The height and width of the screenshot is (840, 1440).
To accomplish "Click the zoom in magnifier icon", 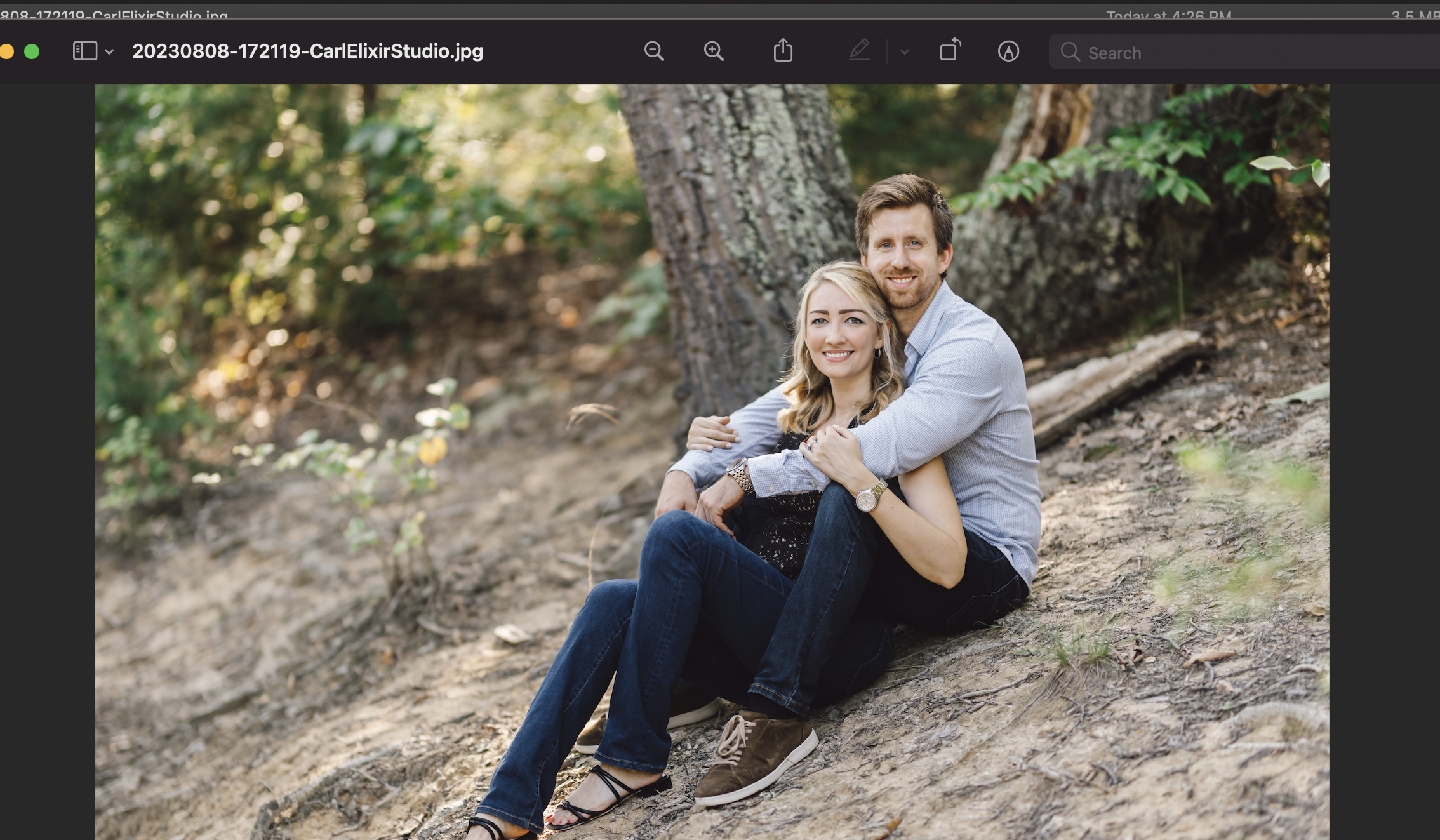I will click(714, 51).
